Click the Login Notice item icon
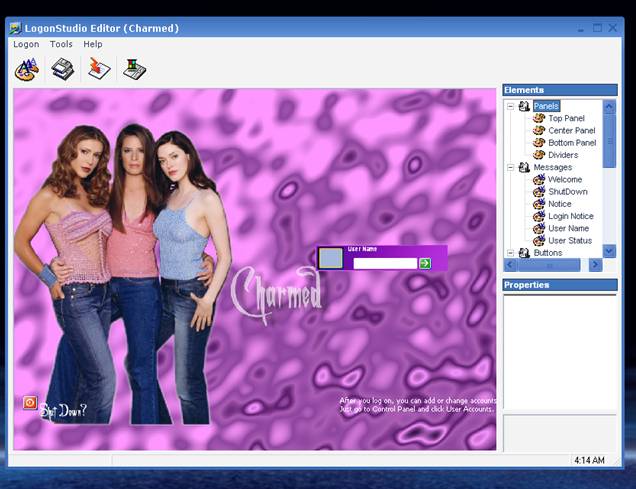Screen dimensions: 636x489 tap(539, 216)
